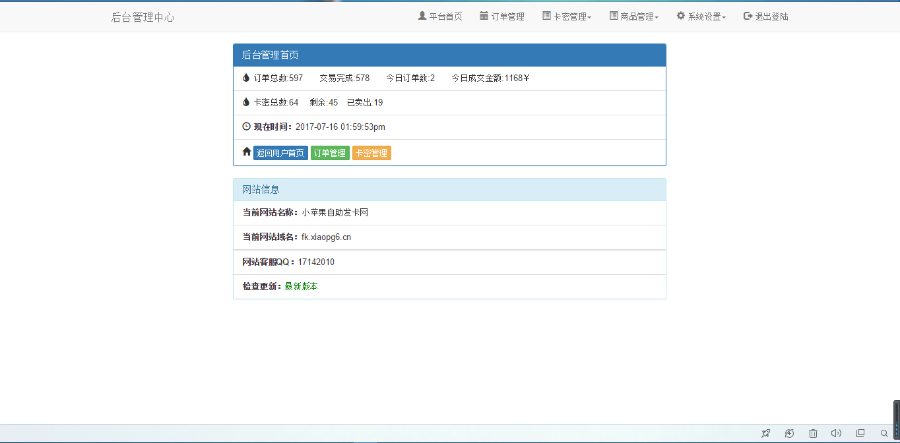The image size is (900, 443).
Task: Click the magnifier zoom icon in status bar
Action: click(885, 433)
